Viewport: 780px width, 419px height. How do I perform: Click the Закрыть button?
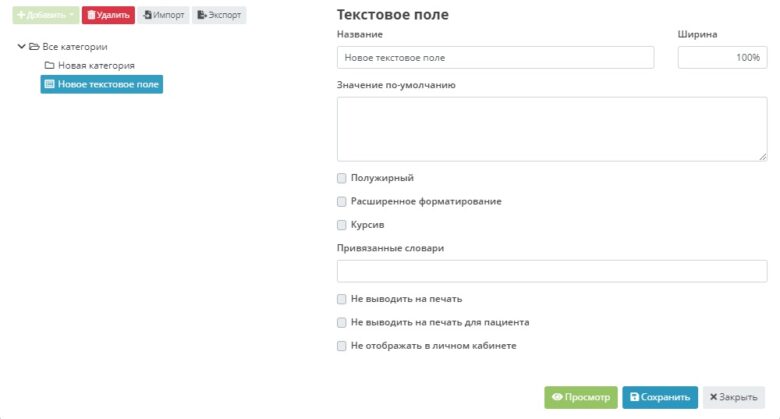[734, 398]
